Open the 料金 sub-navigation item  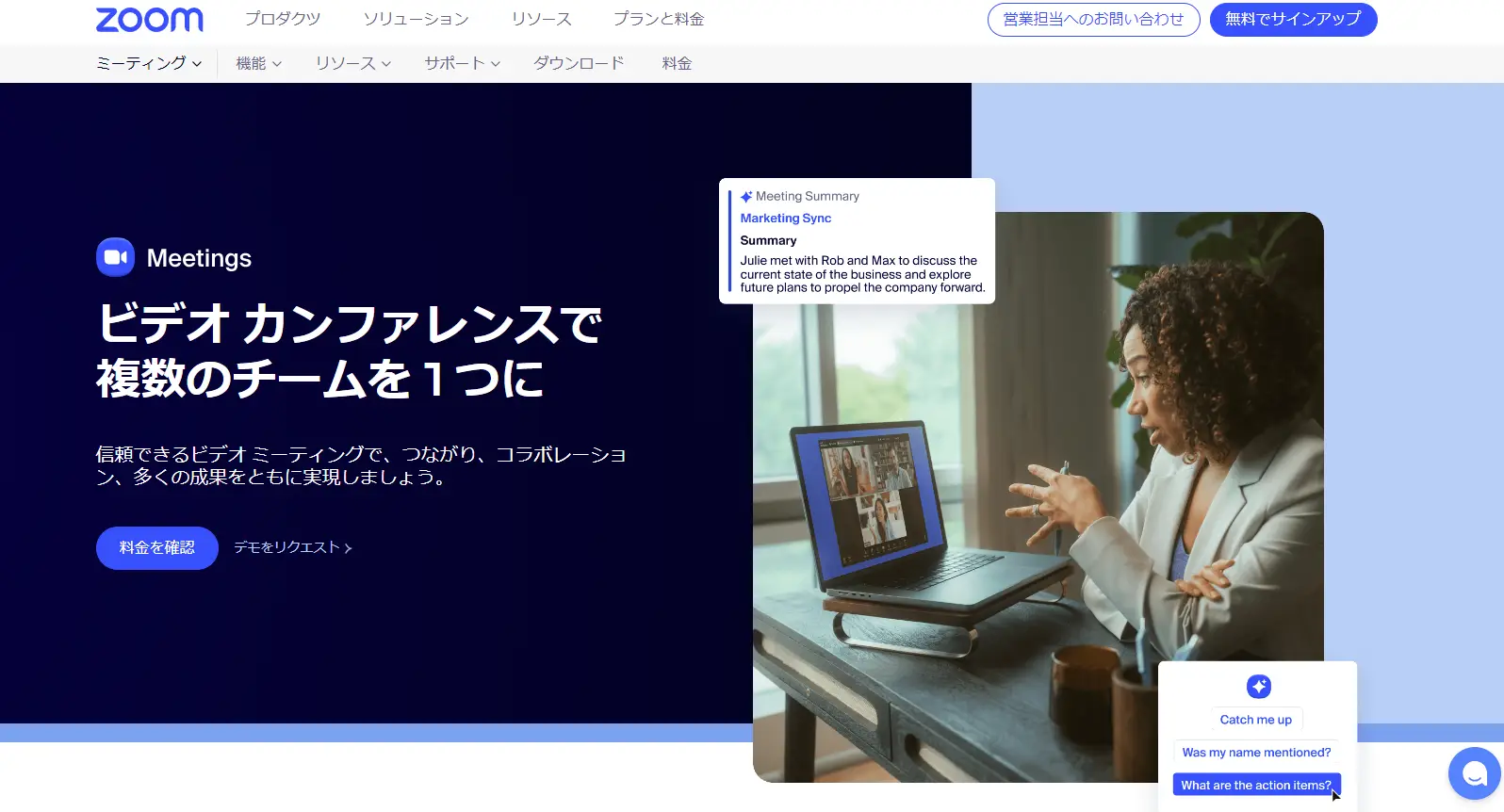pos(677,63)
